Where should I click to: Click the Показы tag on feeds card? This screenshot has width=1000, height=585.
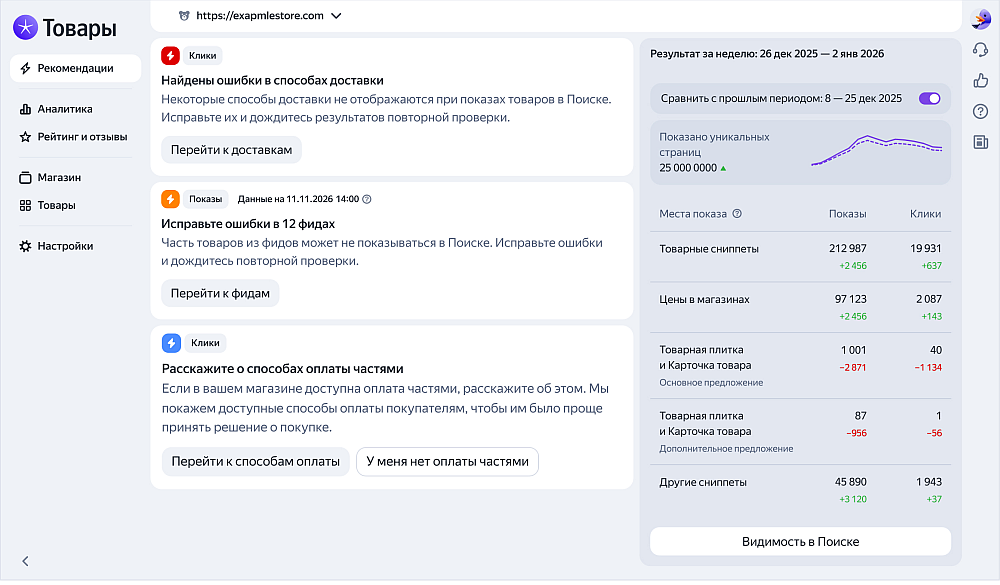coord(205,199)
